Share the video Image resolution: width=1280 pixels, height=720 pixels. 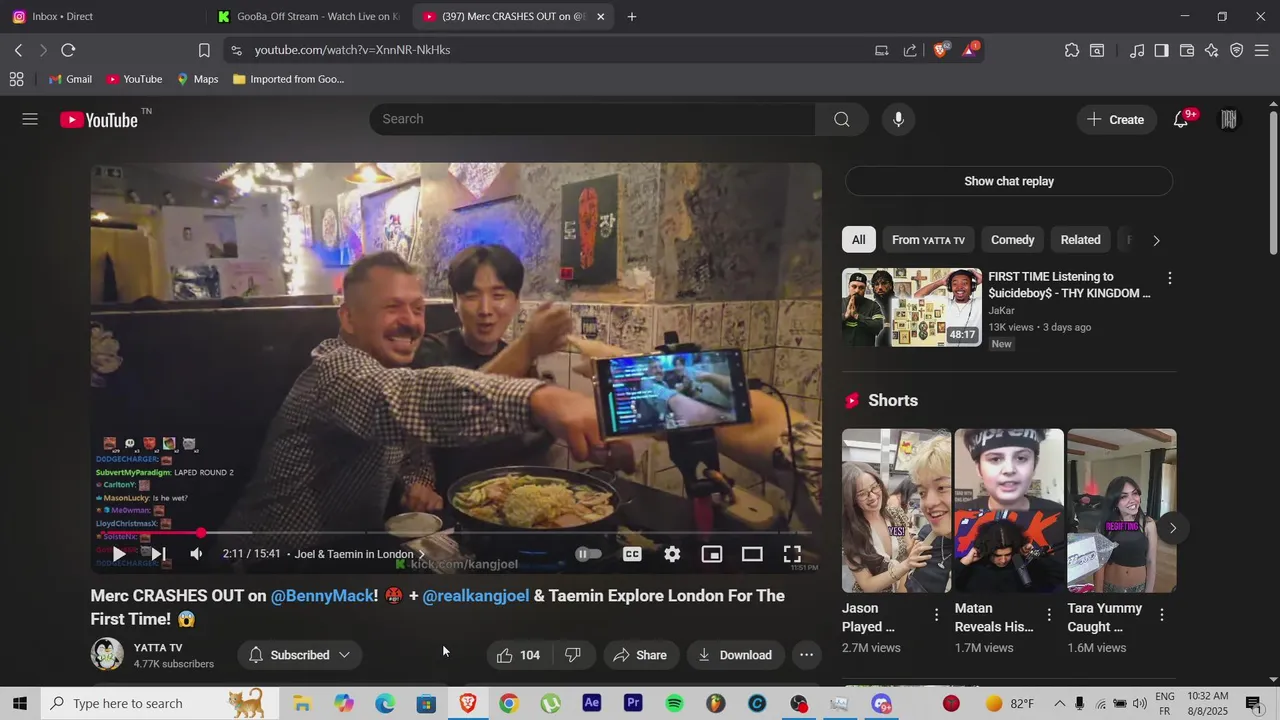(640, 655)
